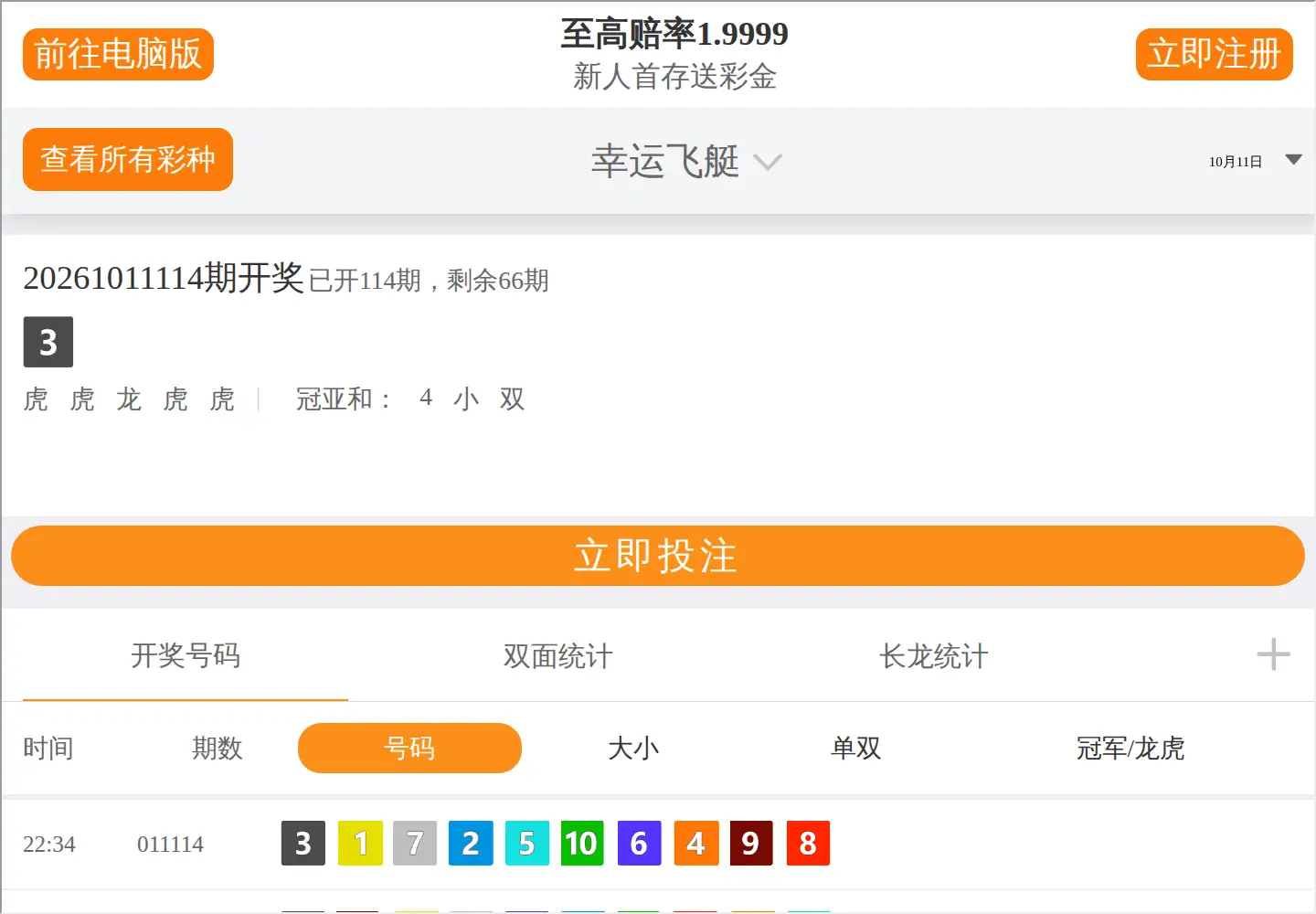This screenshot has height=914, width=1316.
Task: Click the dark red number 9 ball
Action: pos(751,843)
